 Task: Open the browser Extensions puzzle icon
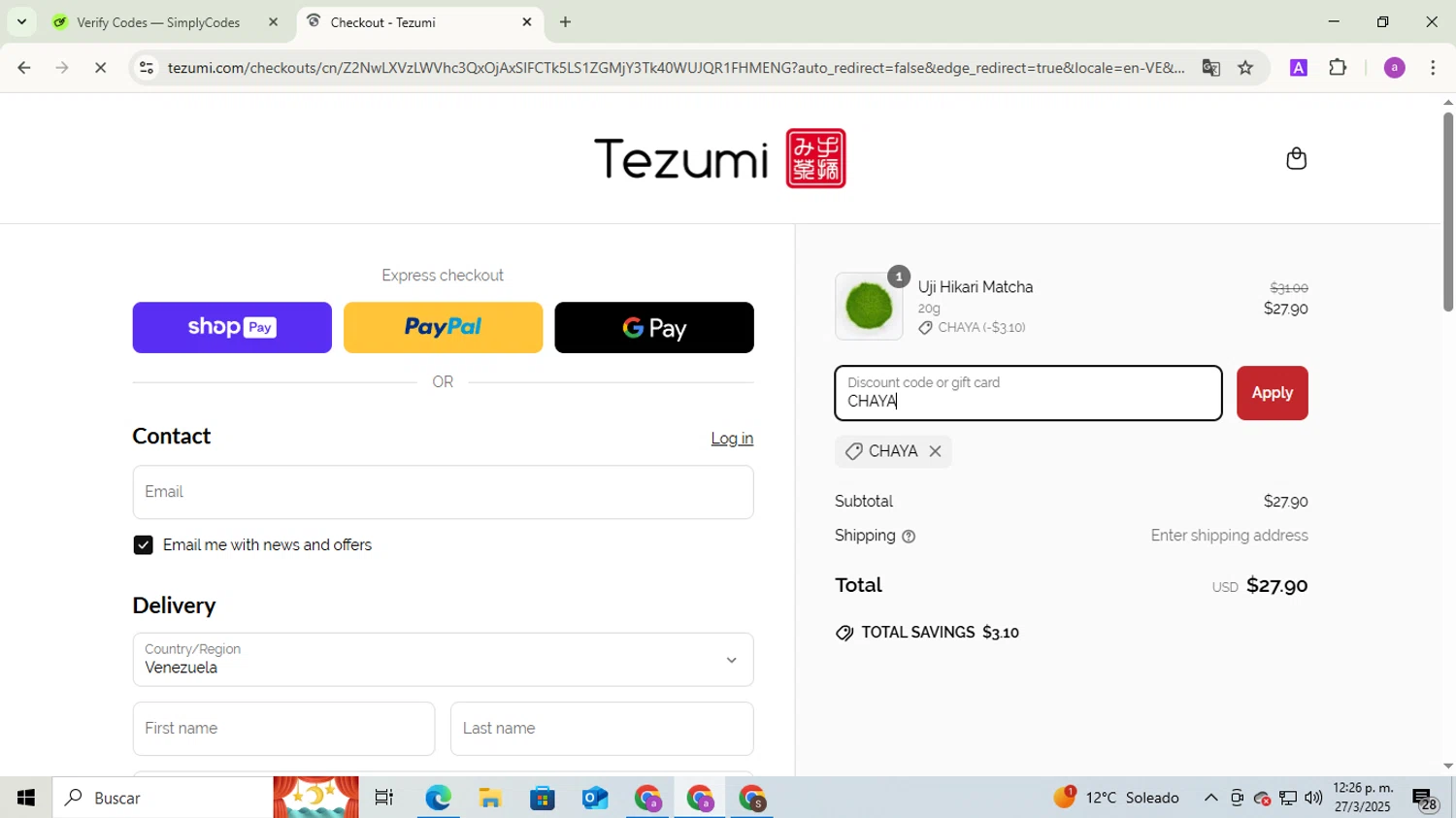(1338, 68)
